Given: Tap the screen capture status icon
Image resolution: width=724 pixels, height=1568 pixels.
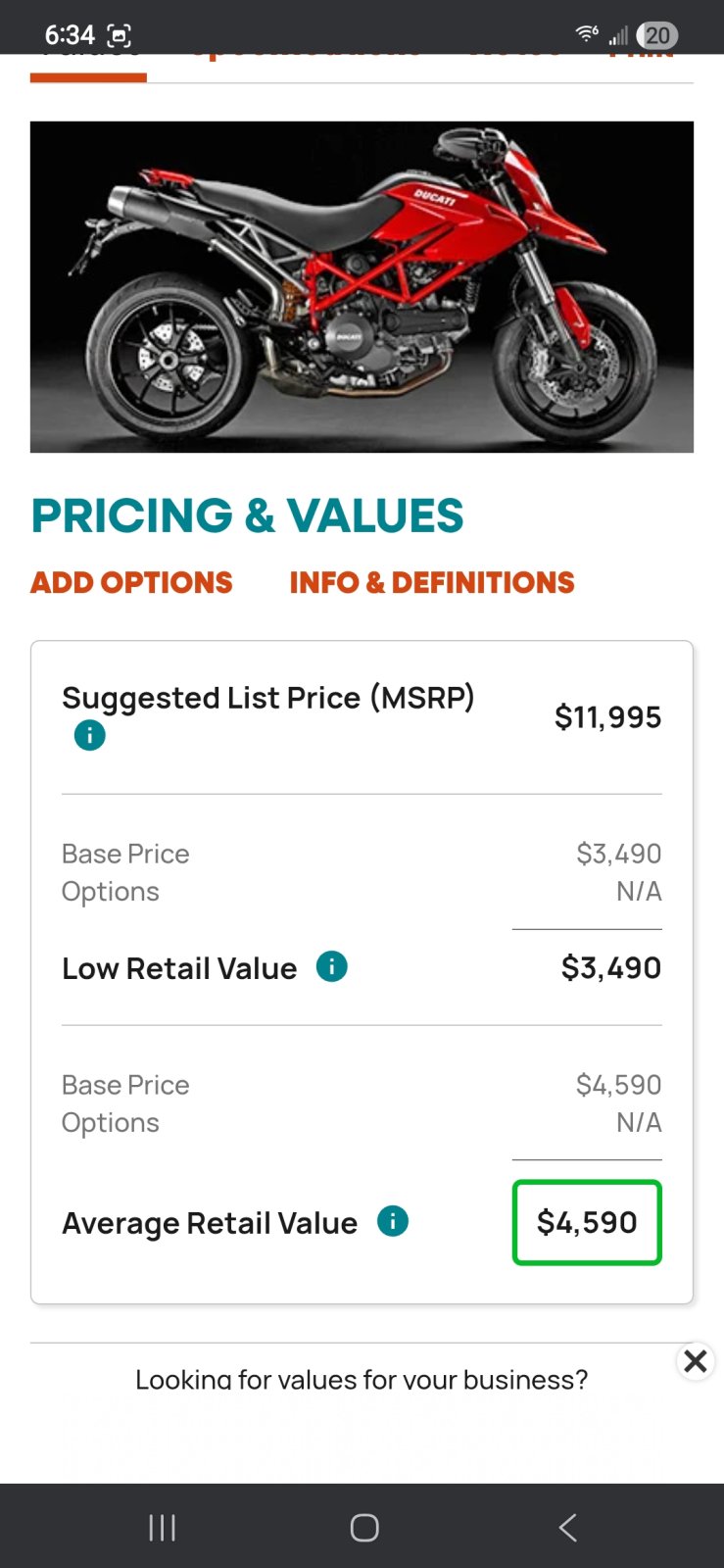Looking at the screenshot, I should [119, 35].
